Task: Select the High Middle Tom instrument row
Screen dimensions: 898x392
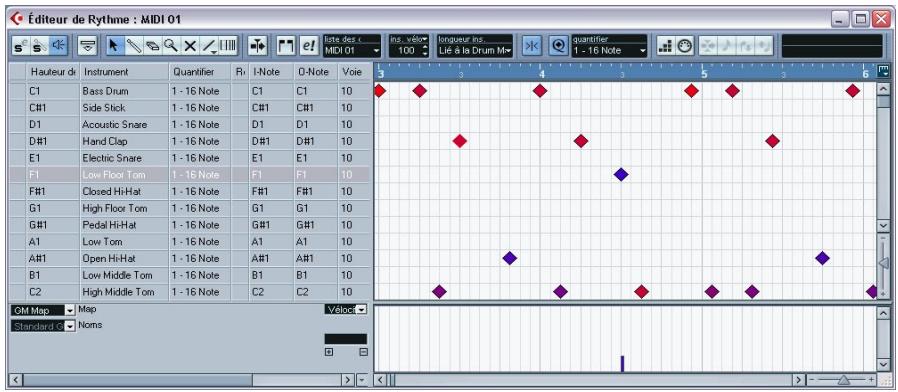Action: (190, 292)
